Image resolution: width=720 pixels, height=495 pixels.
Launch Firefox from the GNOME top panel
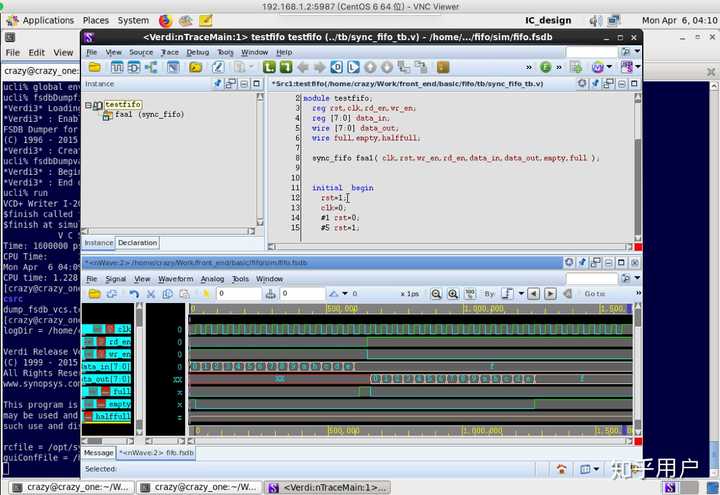click(x=165, y=20)
